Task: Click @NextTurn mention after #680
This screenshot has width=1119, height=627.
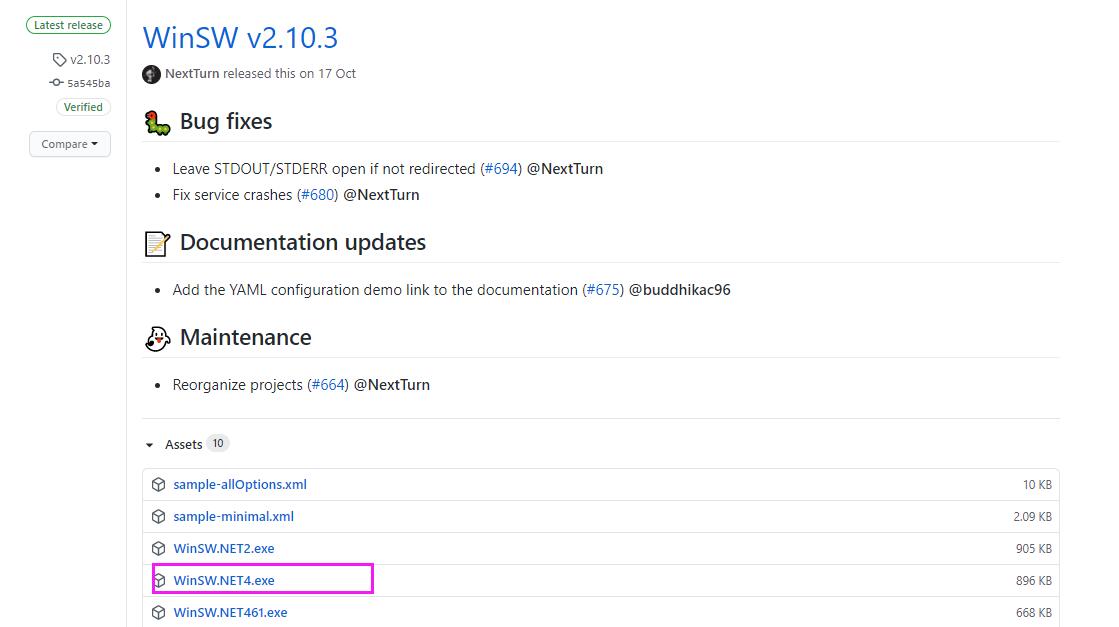Action: click(381, 195)
